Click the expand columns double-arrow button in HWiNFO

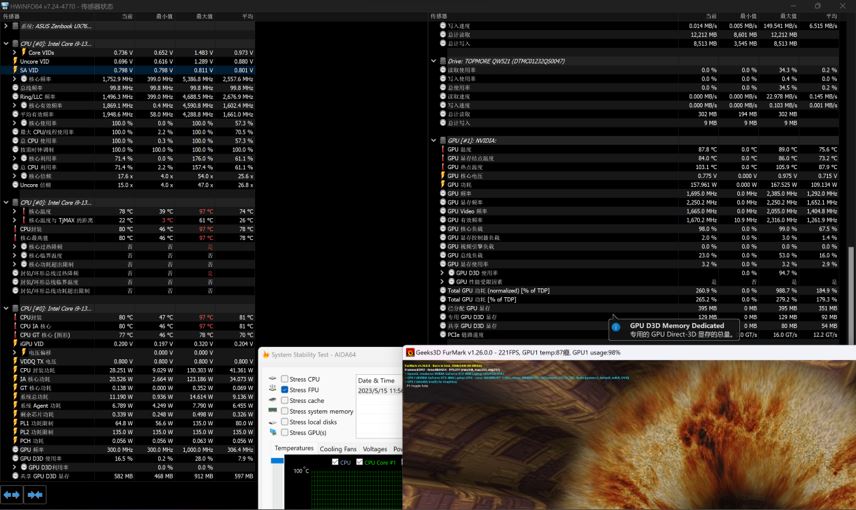coord(11,495)
